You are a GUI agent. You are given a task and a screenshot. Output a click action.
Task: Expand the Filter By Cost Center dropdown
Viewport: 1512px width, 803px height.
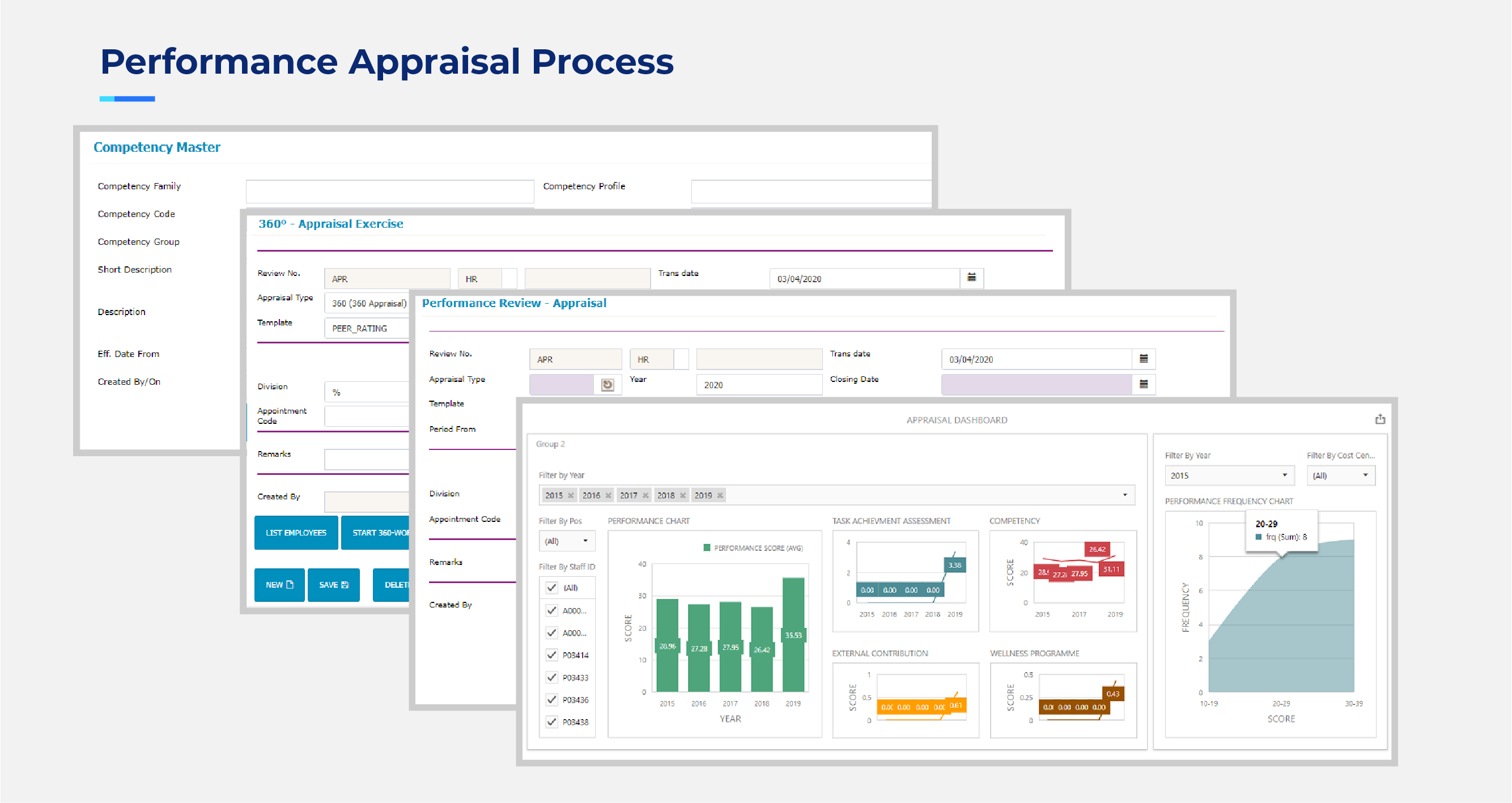click(x=1341, y=475)
